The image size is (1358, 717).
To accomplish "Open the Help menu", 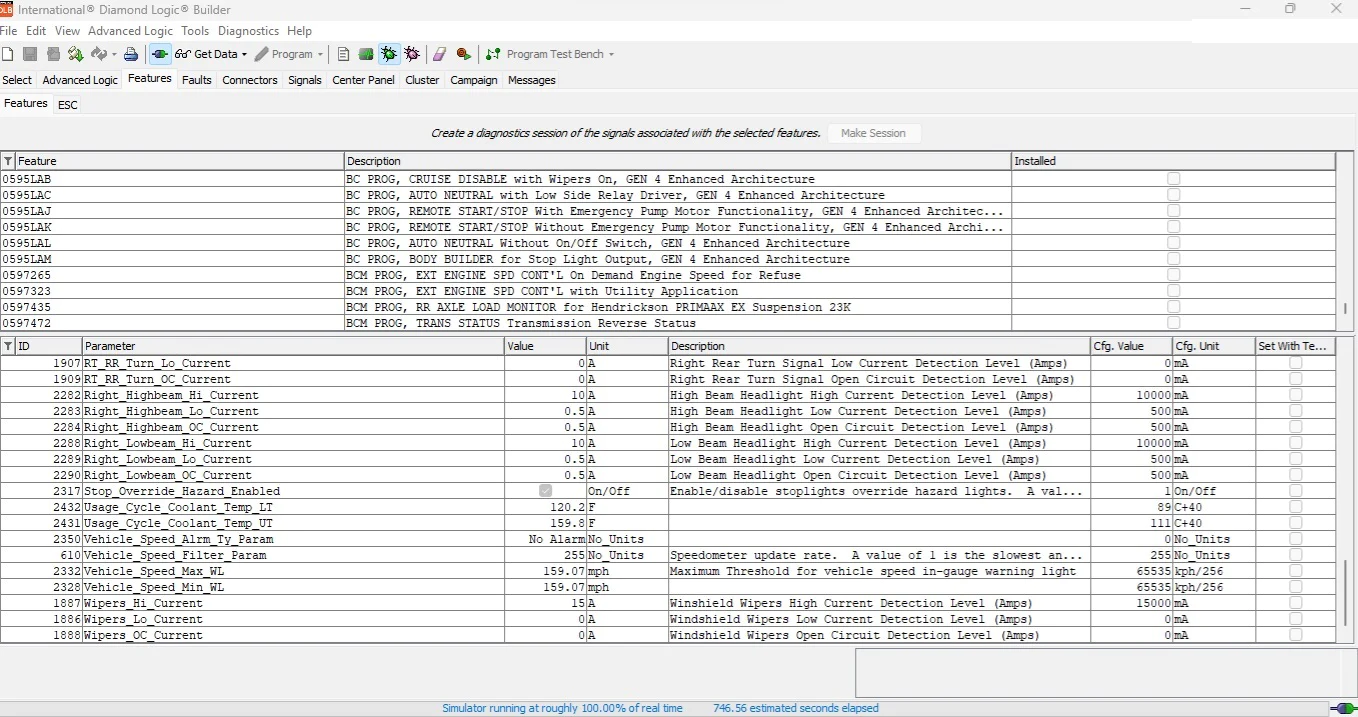I will coord(299,31).
